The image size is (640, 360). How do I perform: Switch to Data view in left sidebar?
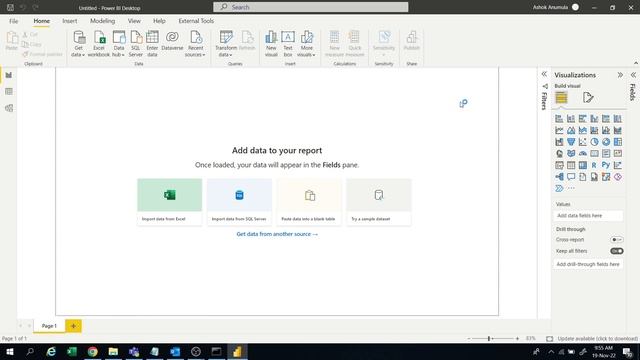[x=9, y=92]
